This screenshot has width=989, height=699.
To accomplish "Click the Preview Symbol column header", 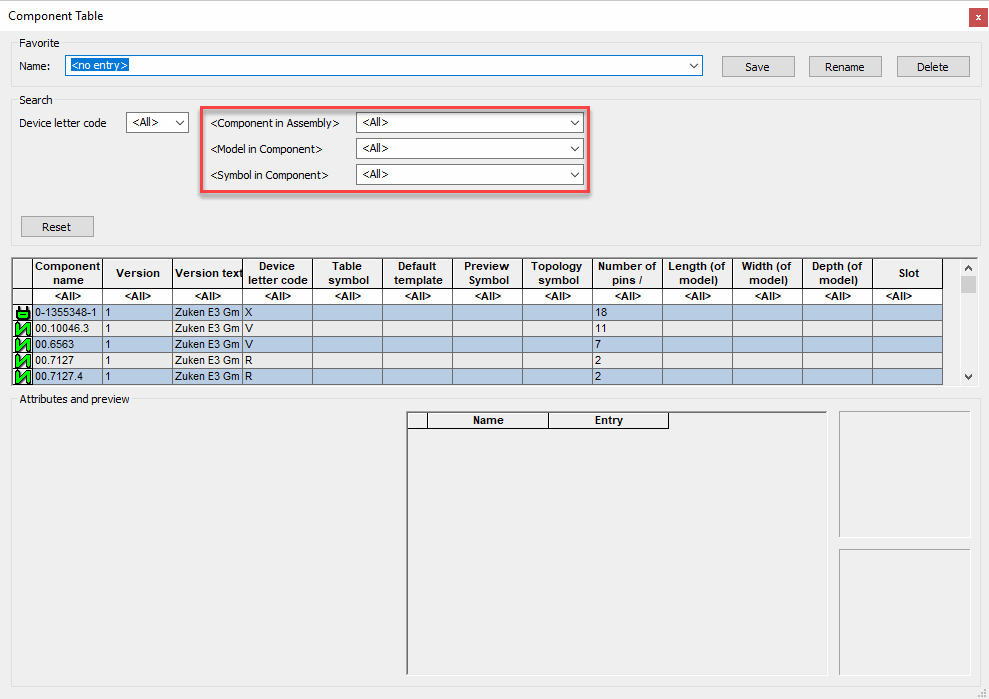I will coord(488,273).
